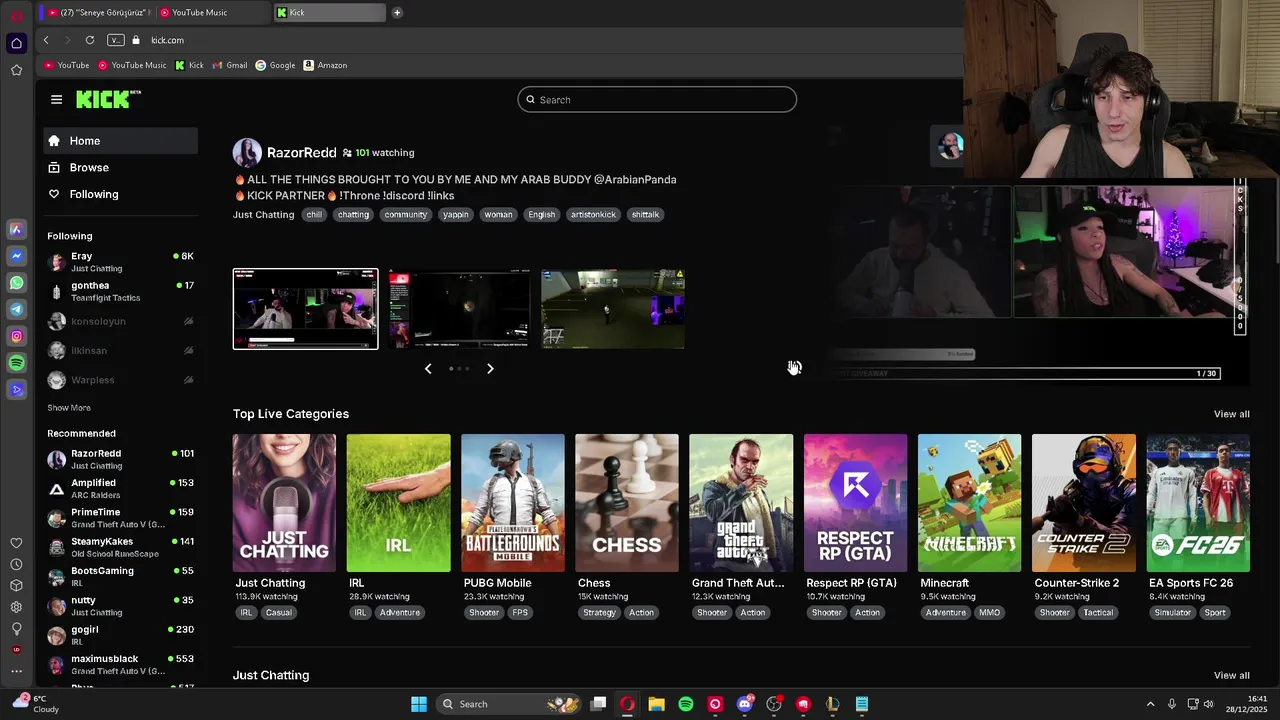
Task: Open maximusblack in Recommended list
Action: [120, 665]
